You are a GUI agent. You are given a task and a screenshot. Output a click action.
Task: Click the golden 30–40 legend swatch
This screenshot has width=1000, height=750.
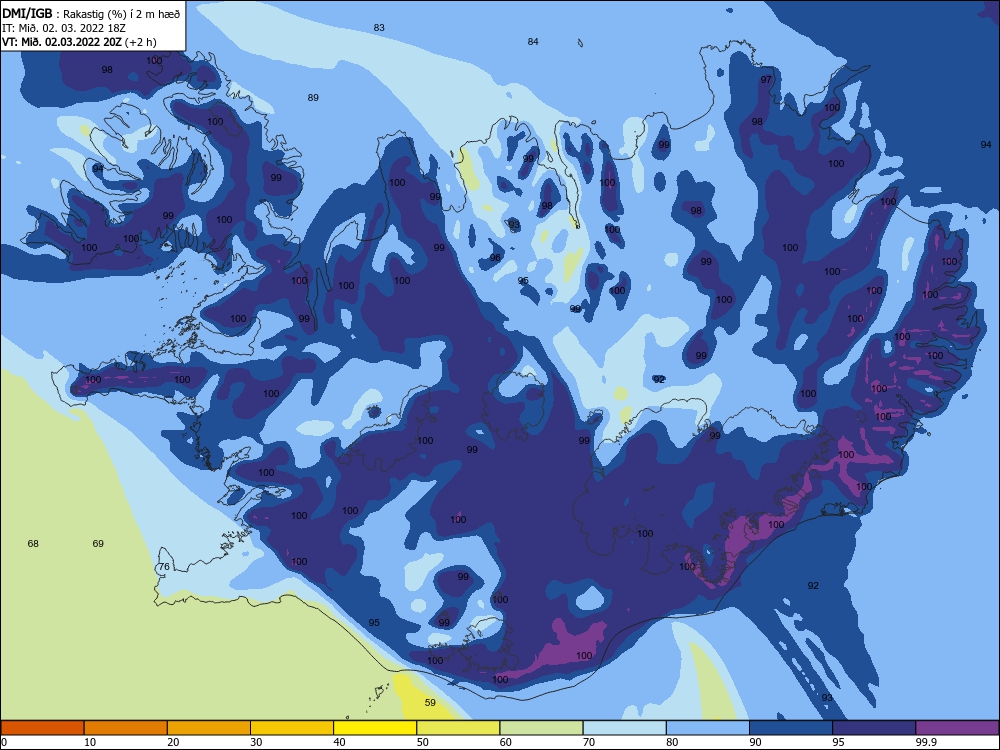tap(292, 728)
